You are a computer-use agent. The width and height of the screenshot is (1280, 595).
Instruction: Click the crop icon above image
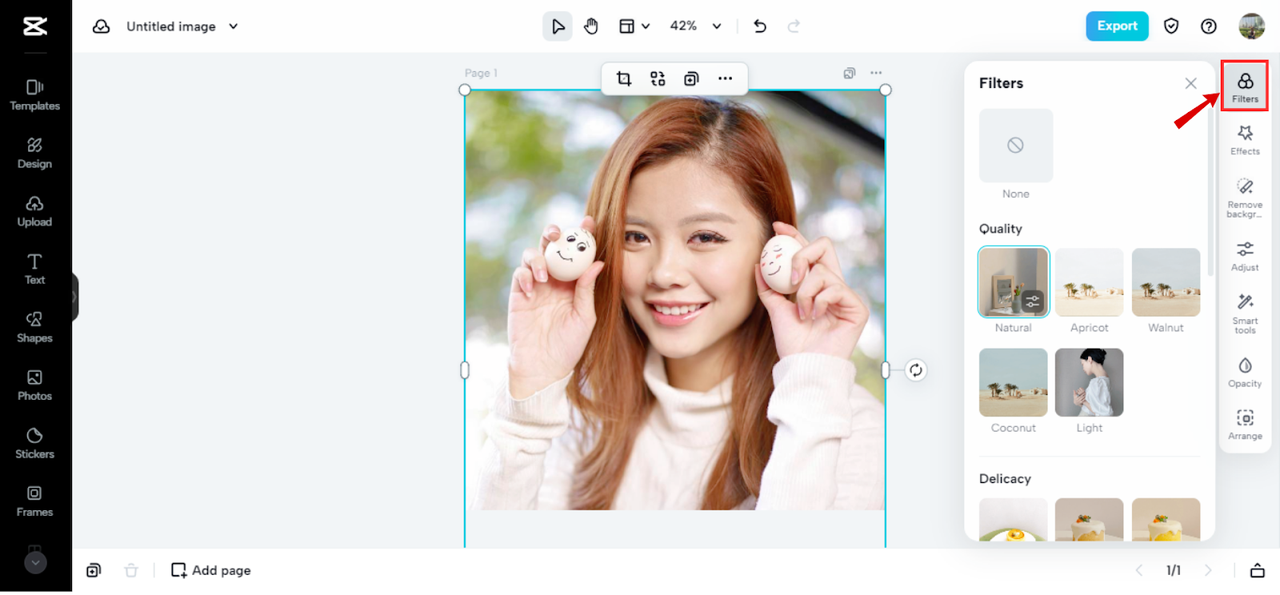(x=624, y=79)
